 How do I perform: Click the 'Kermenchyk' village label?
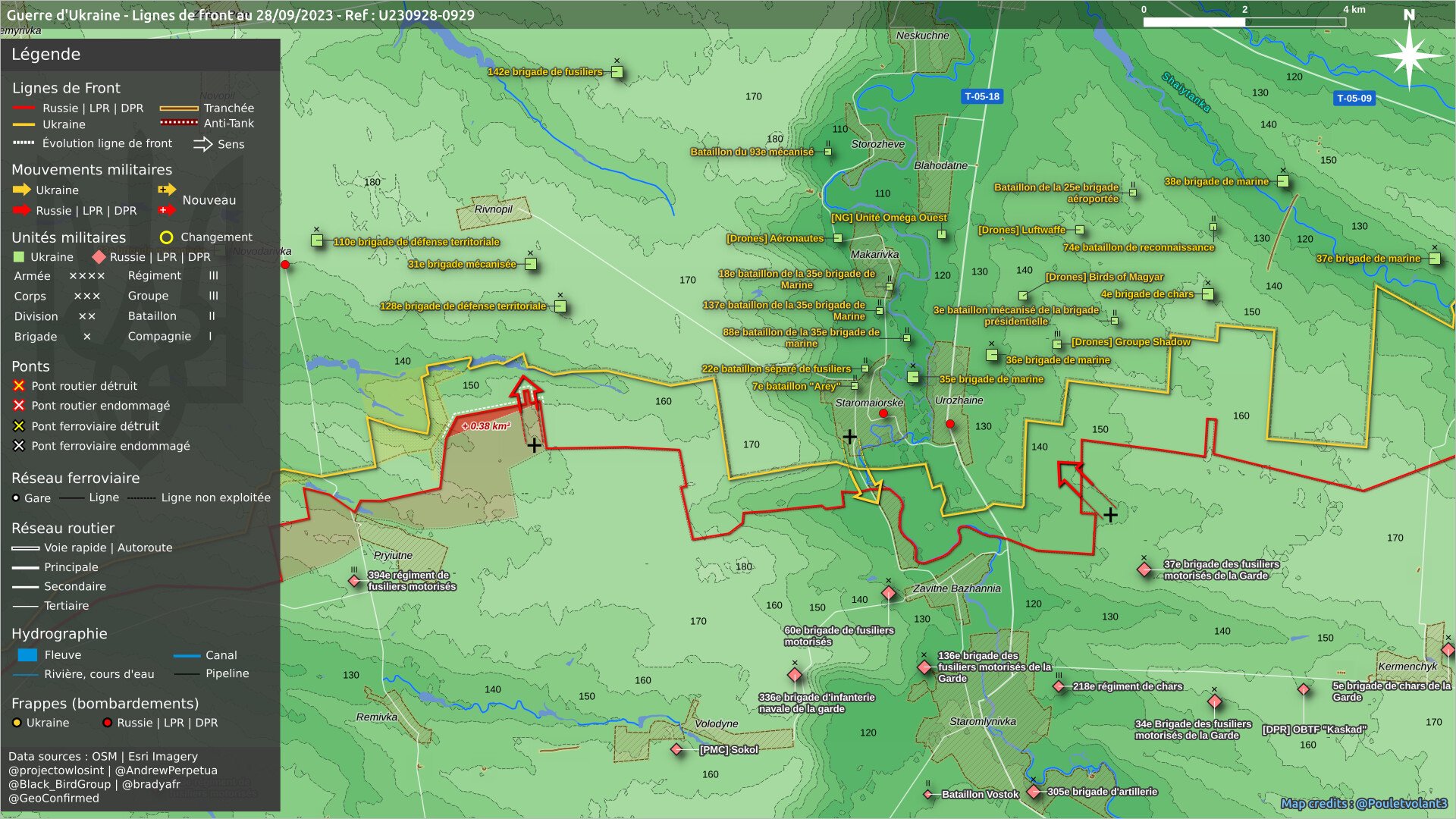coord(1407,667)
